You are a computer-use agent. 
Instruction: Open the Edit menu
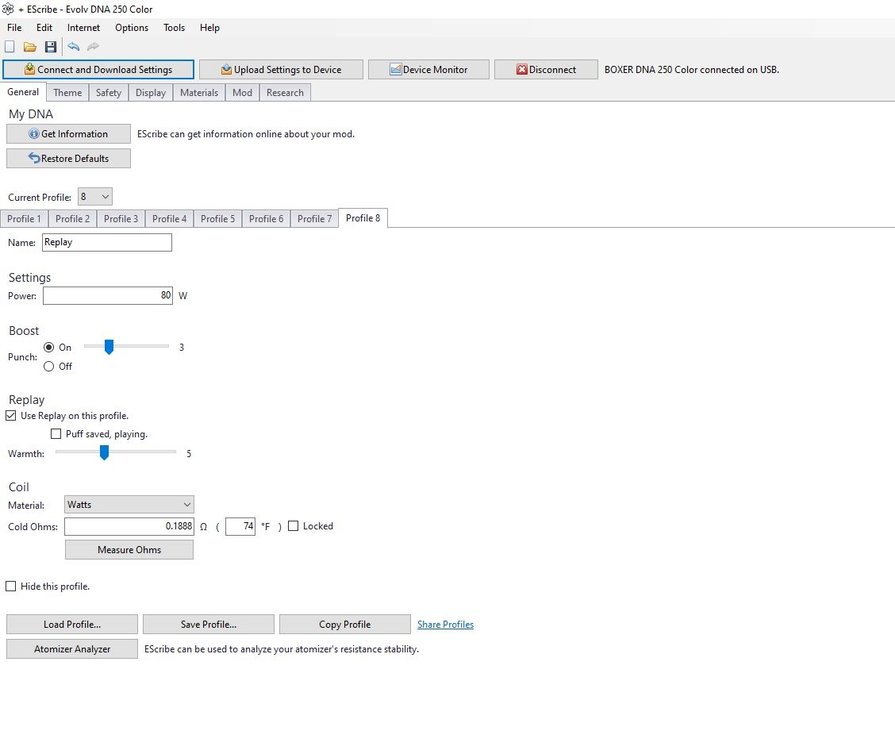tap(44, 27)
